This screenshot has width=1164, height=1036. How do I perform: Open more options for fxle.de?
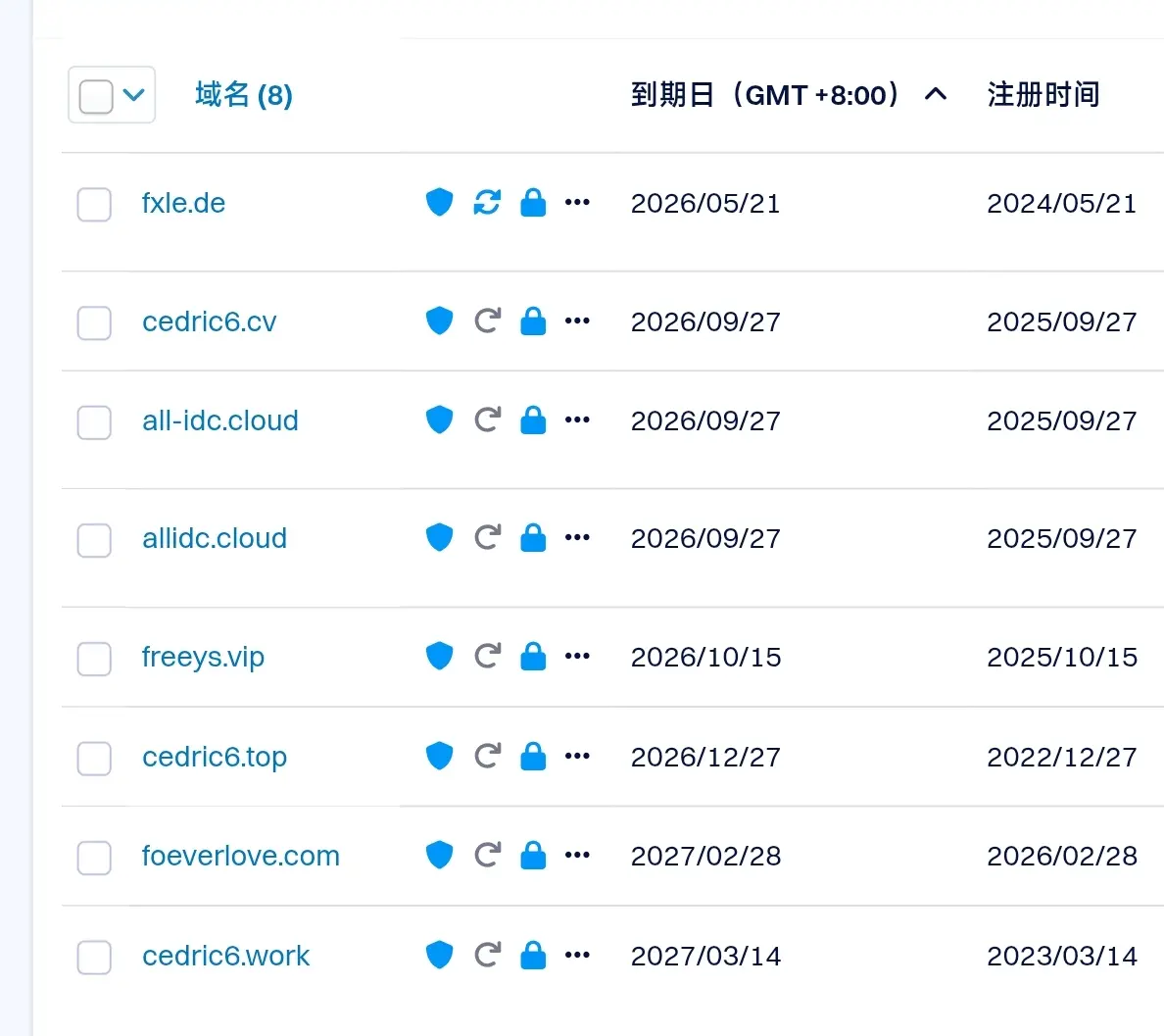pos(577,202)
